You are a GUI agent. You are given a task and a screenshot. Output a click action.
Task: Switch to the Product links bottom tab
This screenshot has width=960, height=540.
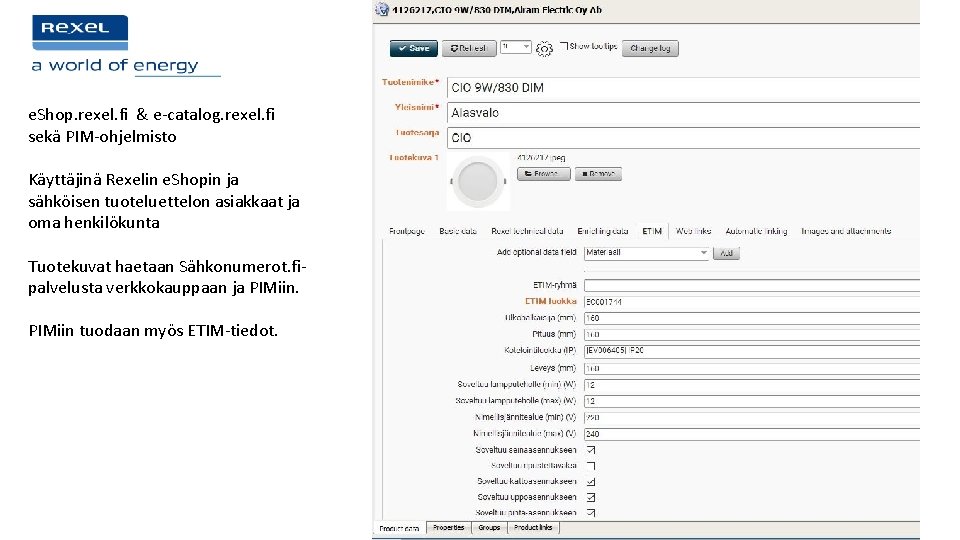(x=533, y=528)
